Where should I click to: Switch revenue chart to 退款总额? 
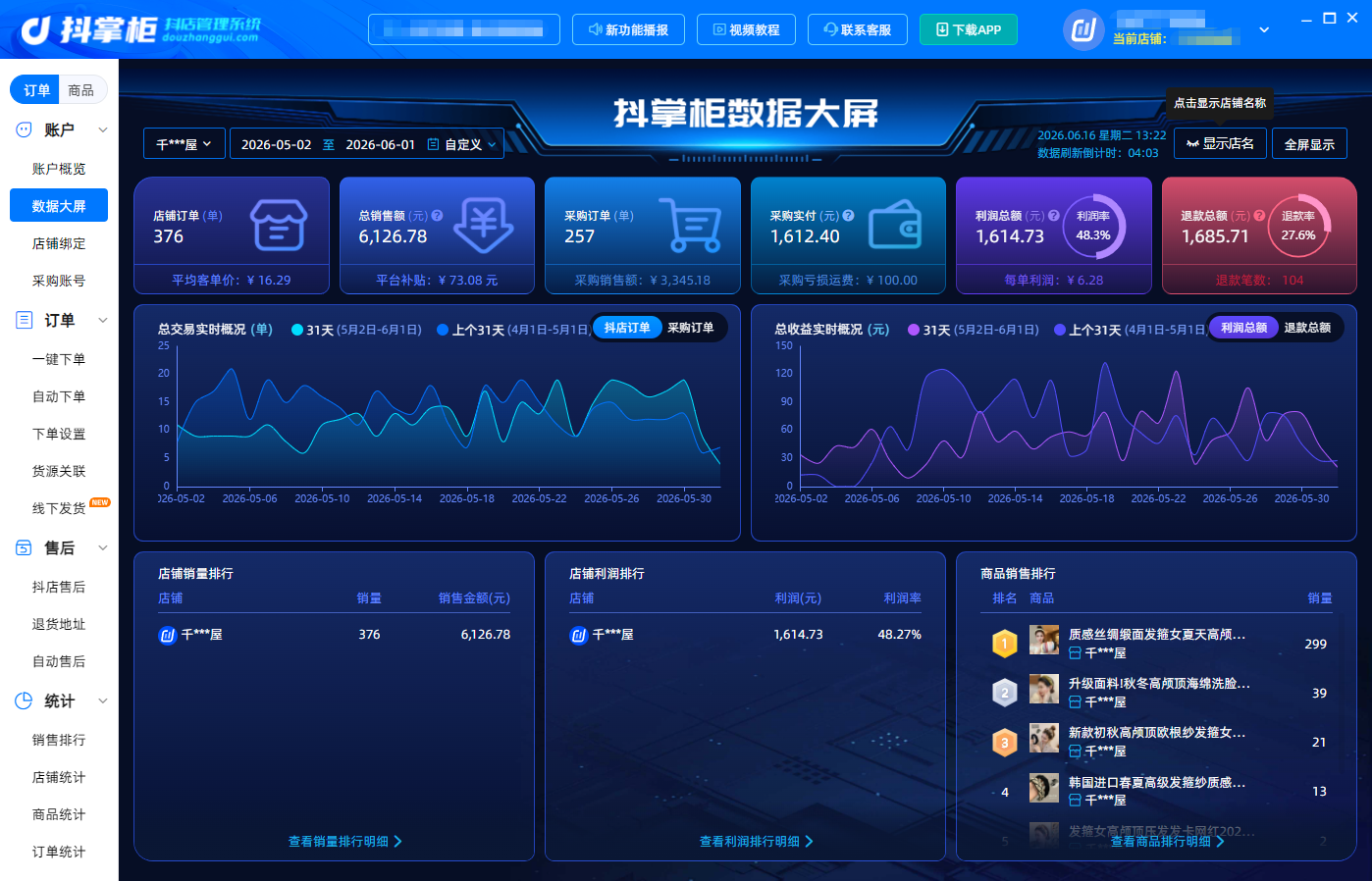(1307, 328)
